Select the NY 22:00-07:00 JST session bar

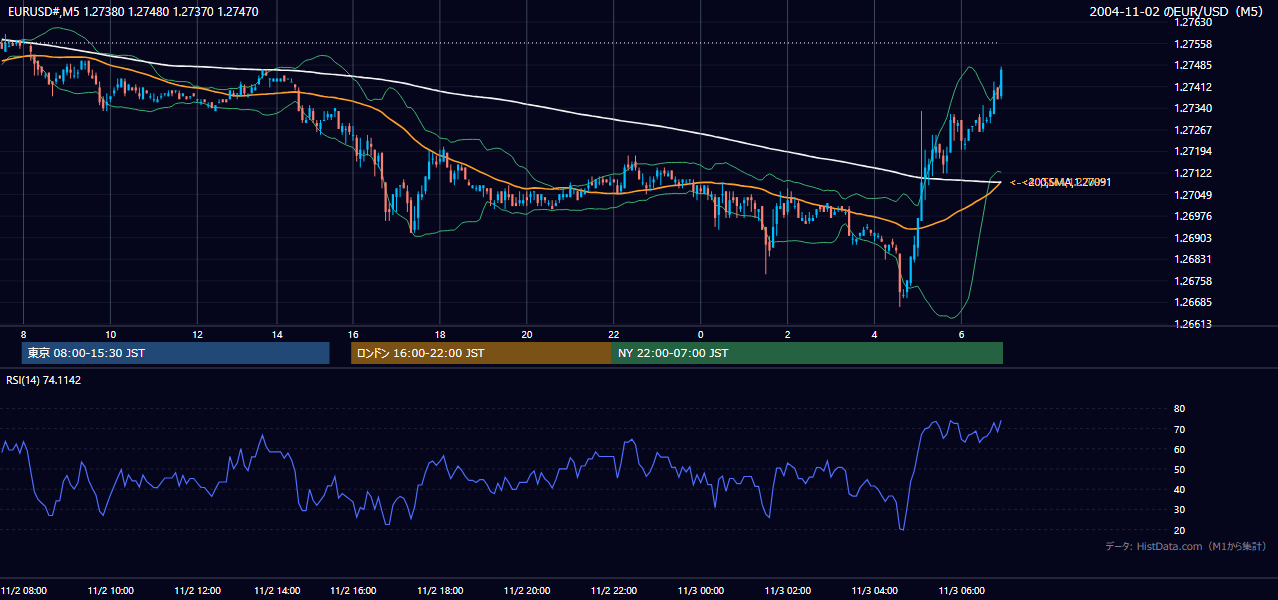(807, 353)
